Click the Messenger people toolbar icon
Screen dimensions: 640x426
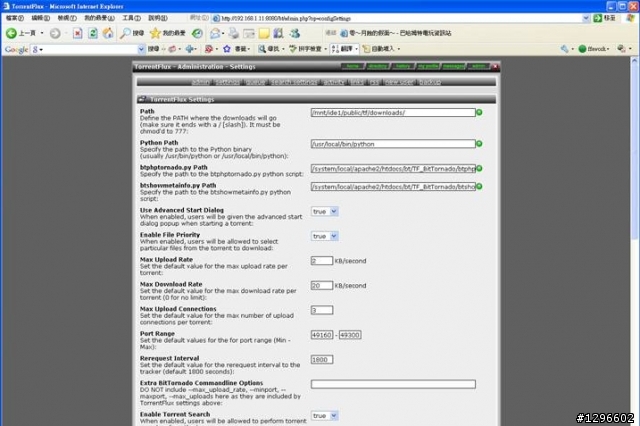click(x=295, y=33)
